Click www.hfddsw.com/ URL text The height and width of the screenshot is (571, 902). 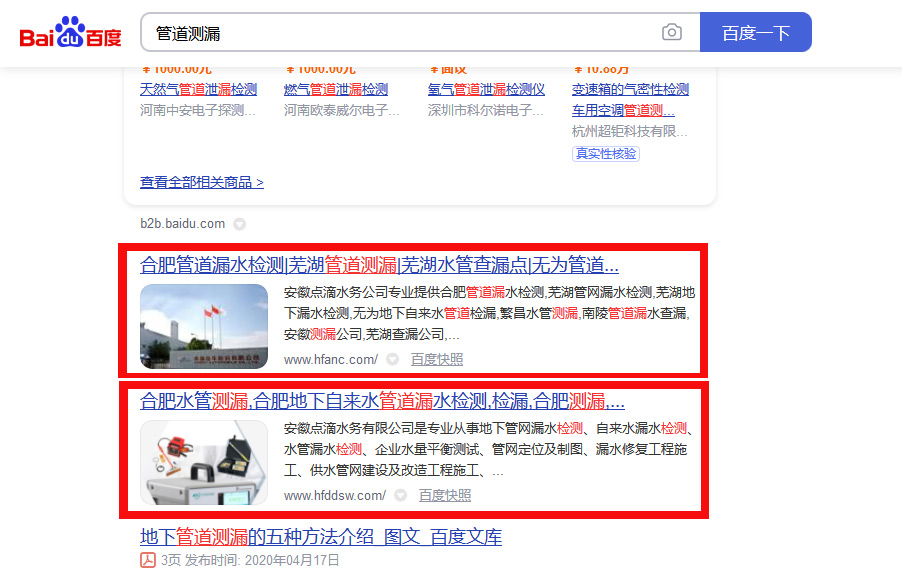pyautogui.click(x=335, y=496)
